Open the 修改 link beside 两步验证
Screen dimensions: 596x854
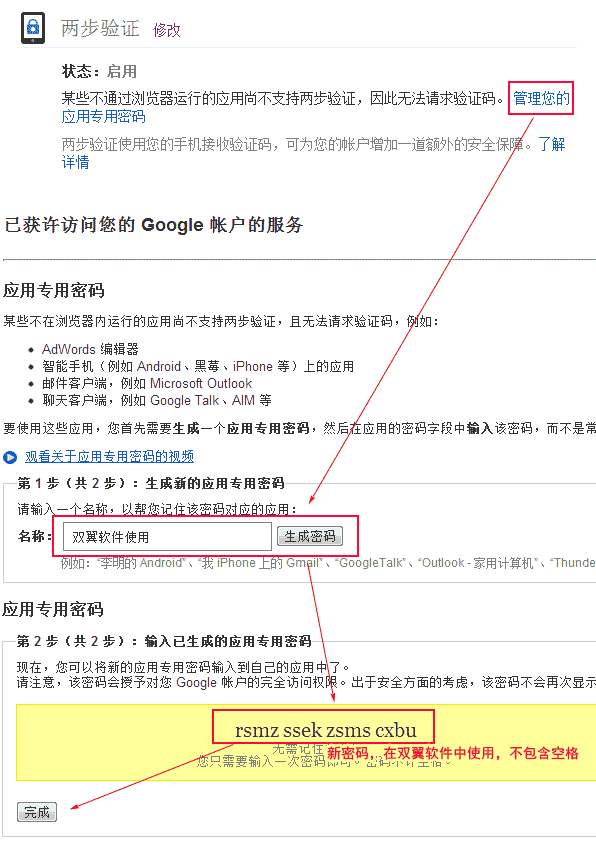click(167, 30)
